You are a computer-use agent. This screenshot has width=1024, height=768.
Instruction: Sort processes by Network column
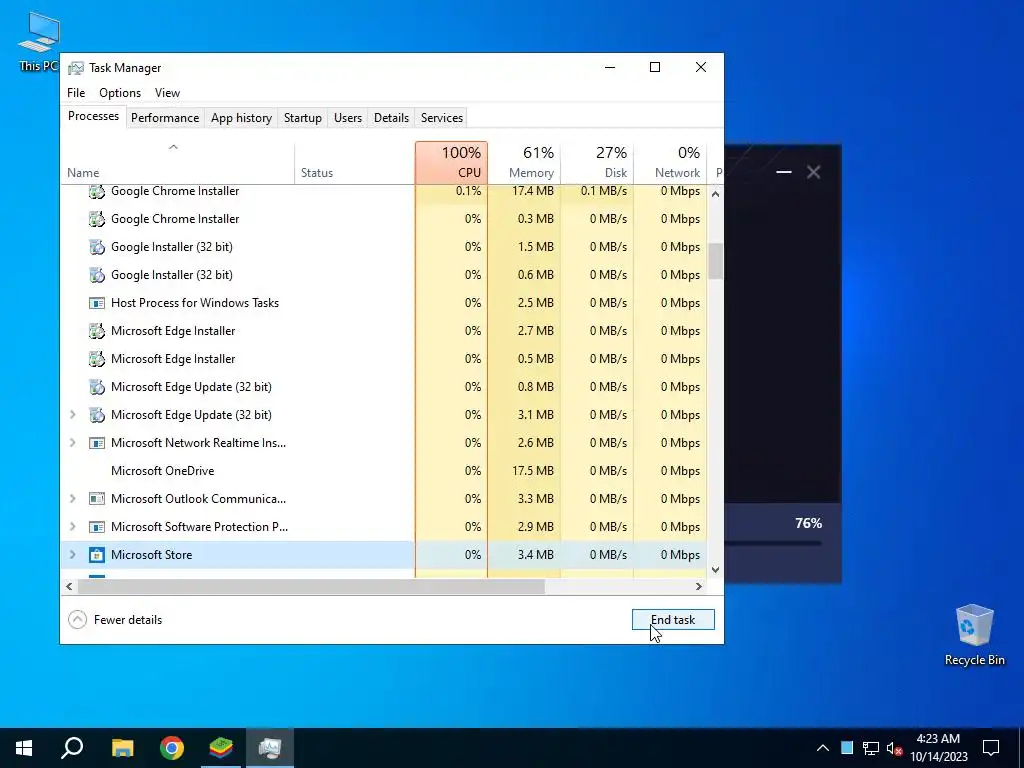(x=670, y=163)
